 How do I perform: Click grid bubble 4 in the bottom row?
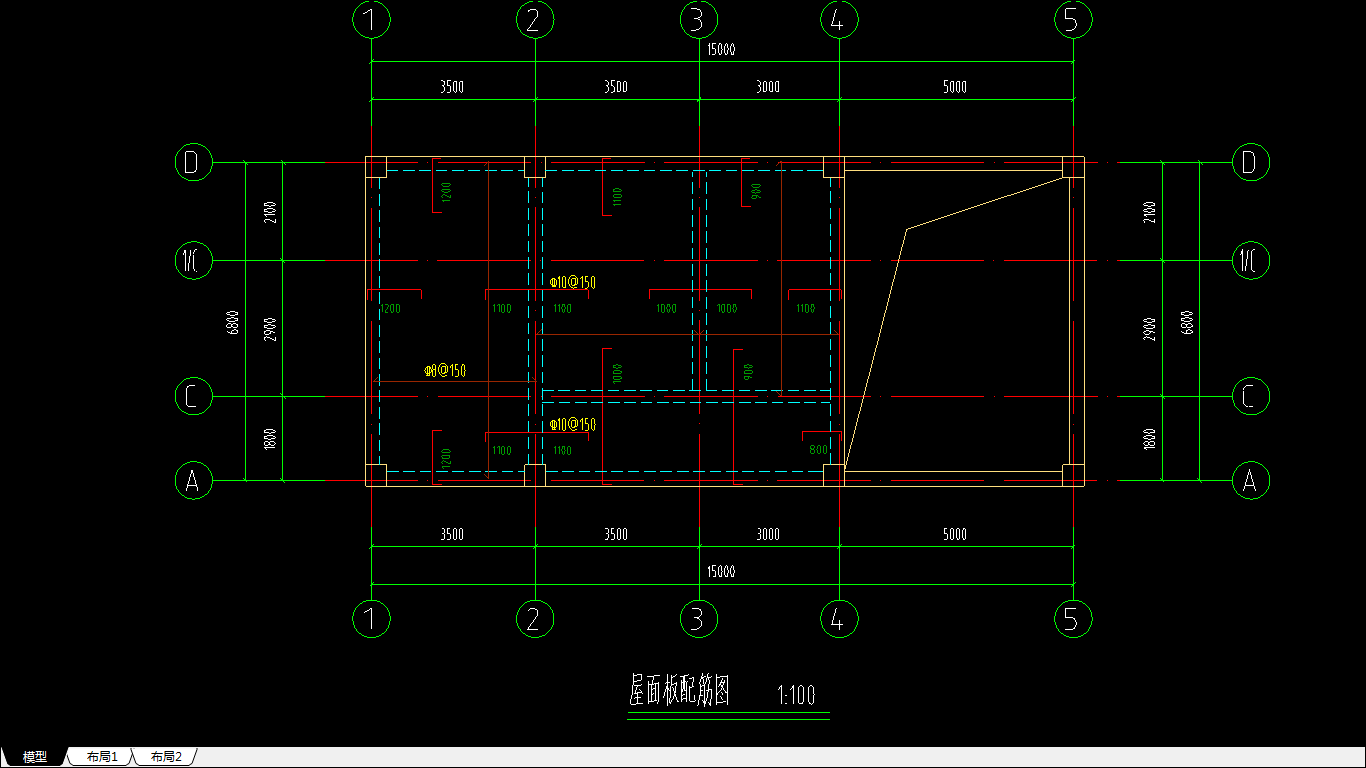(838, 620)
